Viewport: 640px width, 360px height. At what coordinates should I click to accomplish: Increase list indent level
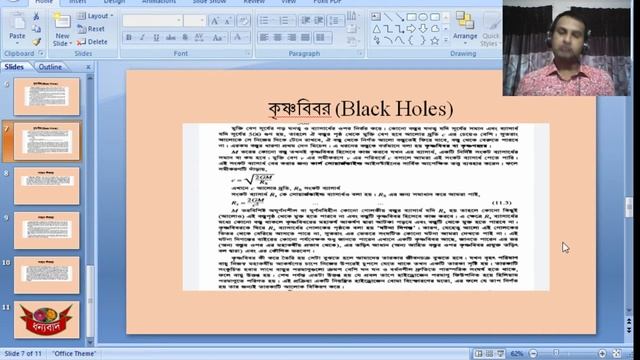319,21
